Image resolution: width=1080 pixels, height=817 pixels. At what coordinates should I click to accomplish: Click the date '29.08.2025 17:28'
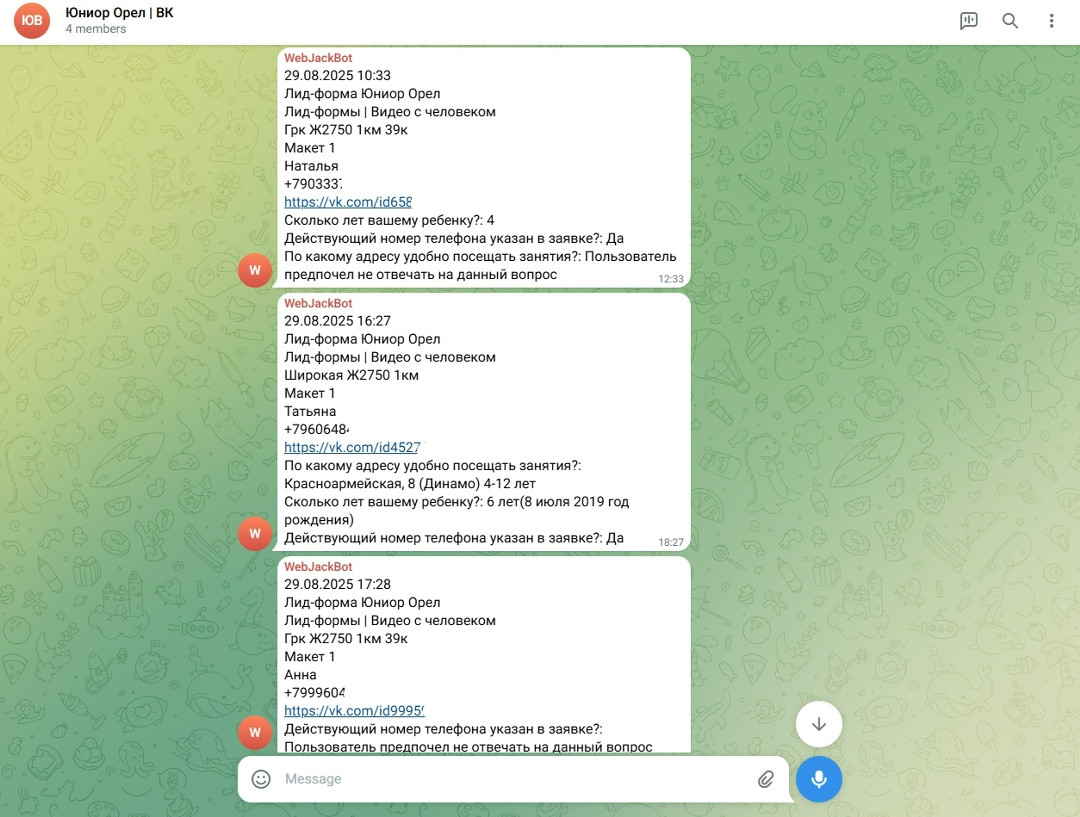coord(338,584)
